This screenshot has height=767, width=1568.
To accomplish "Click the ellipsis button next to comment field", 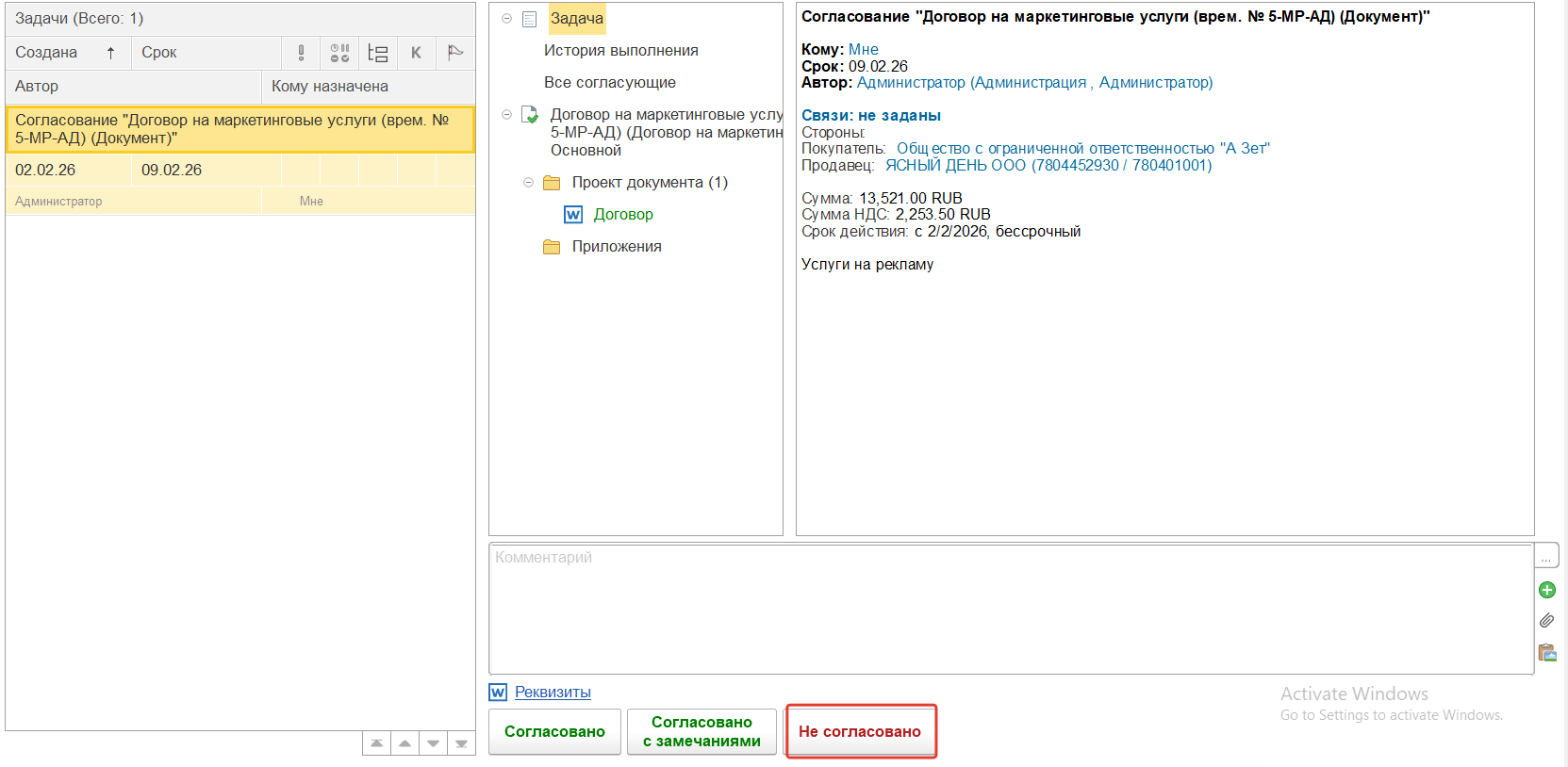I will click(1546, 557).
